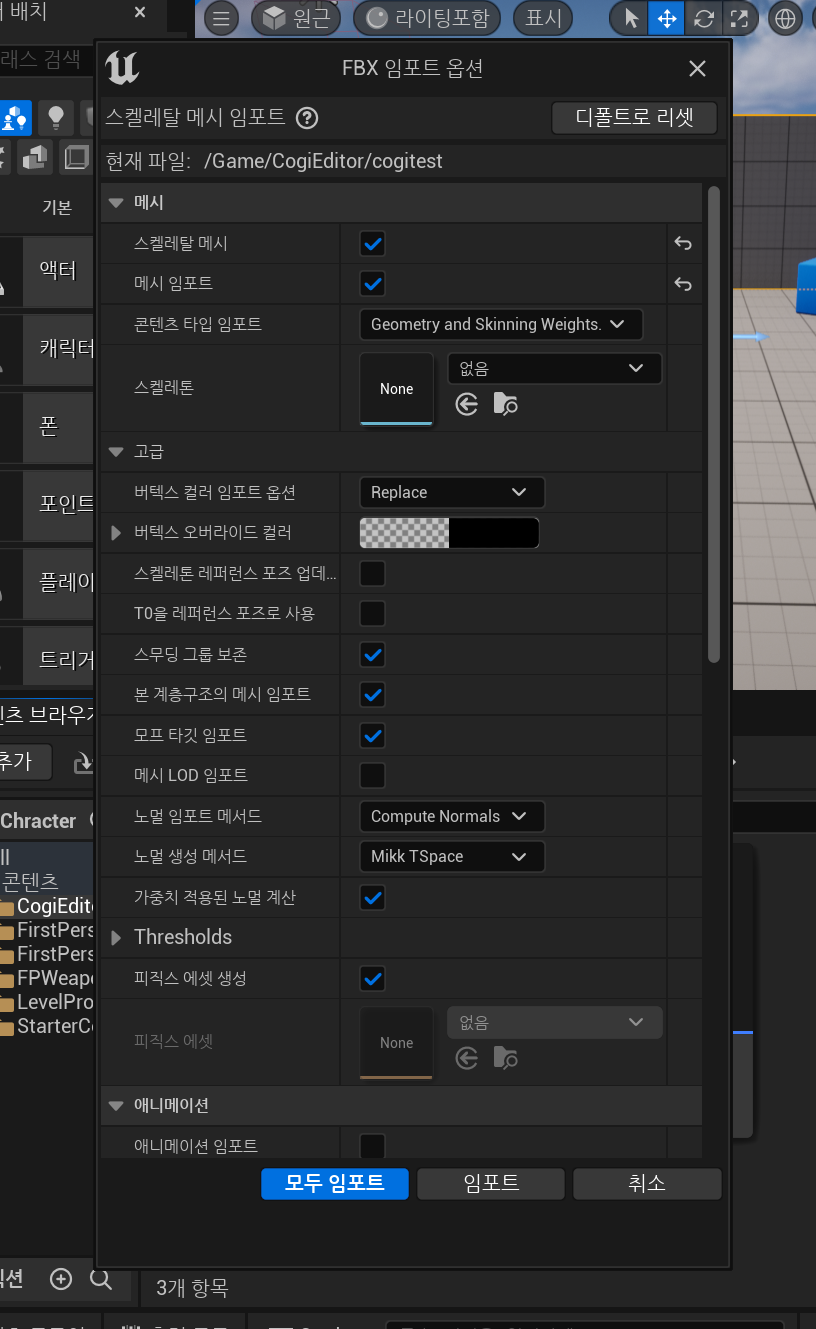Select StarterContent folder in content tree
Viewport: 816px width, 1329px height.
tap(47, 1026)
